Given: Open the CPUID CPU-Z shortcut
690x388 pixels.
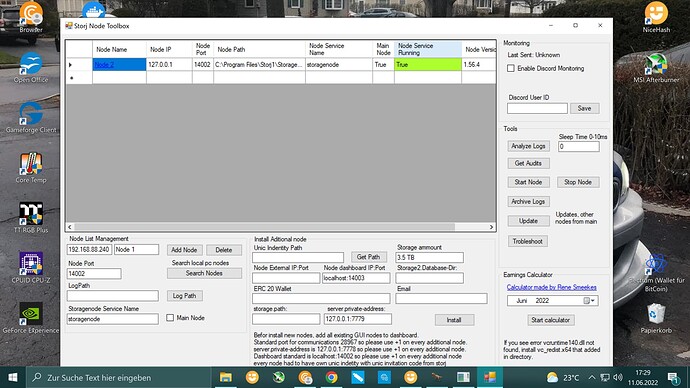Looking at the screenshot, I should (x=31, y=268).
